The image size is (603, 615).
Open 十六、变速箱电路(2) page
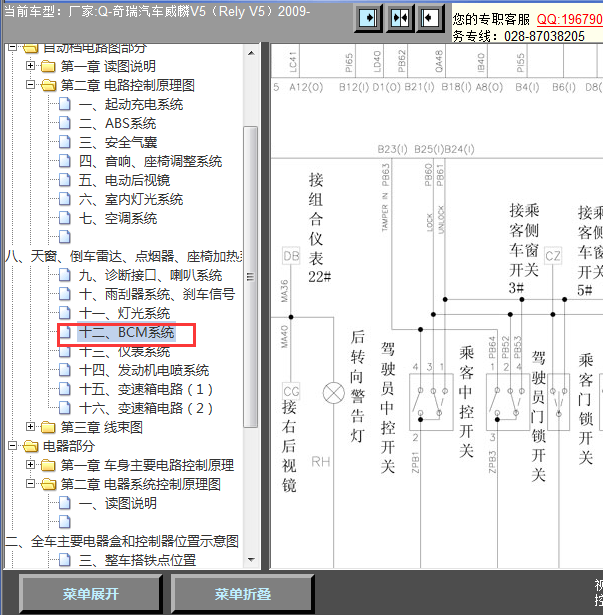(146, 408)
